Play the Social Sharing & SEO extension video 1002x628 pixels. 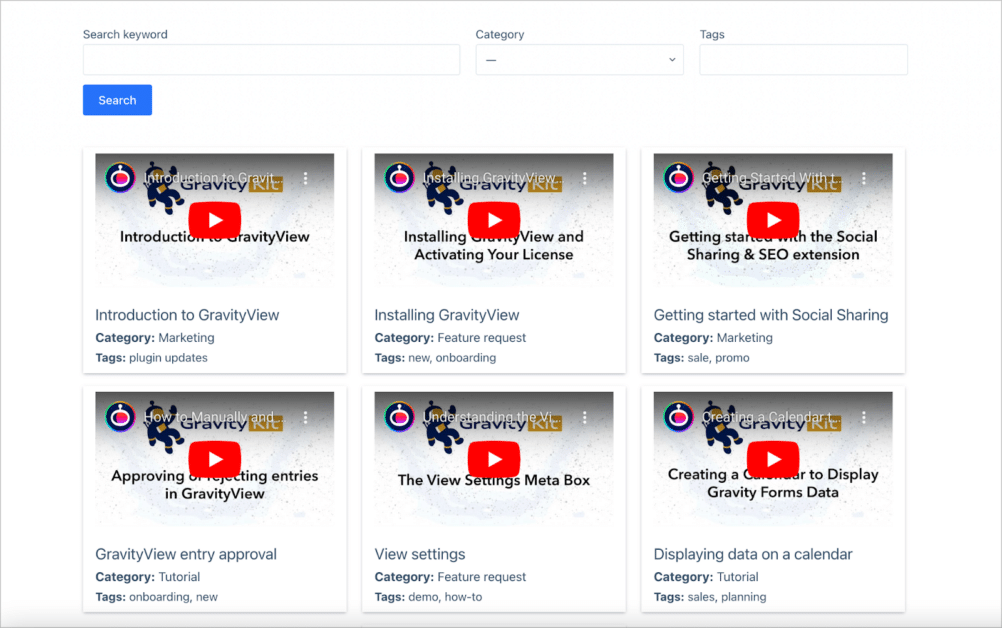click(772, 220)
